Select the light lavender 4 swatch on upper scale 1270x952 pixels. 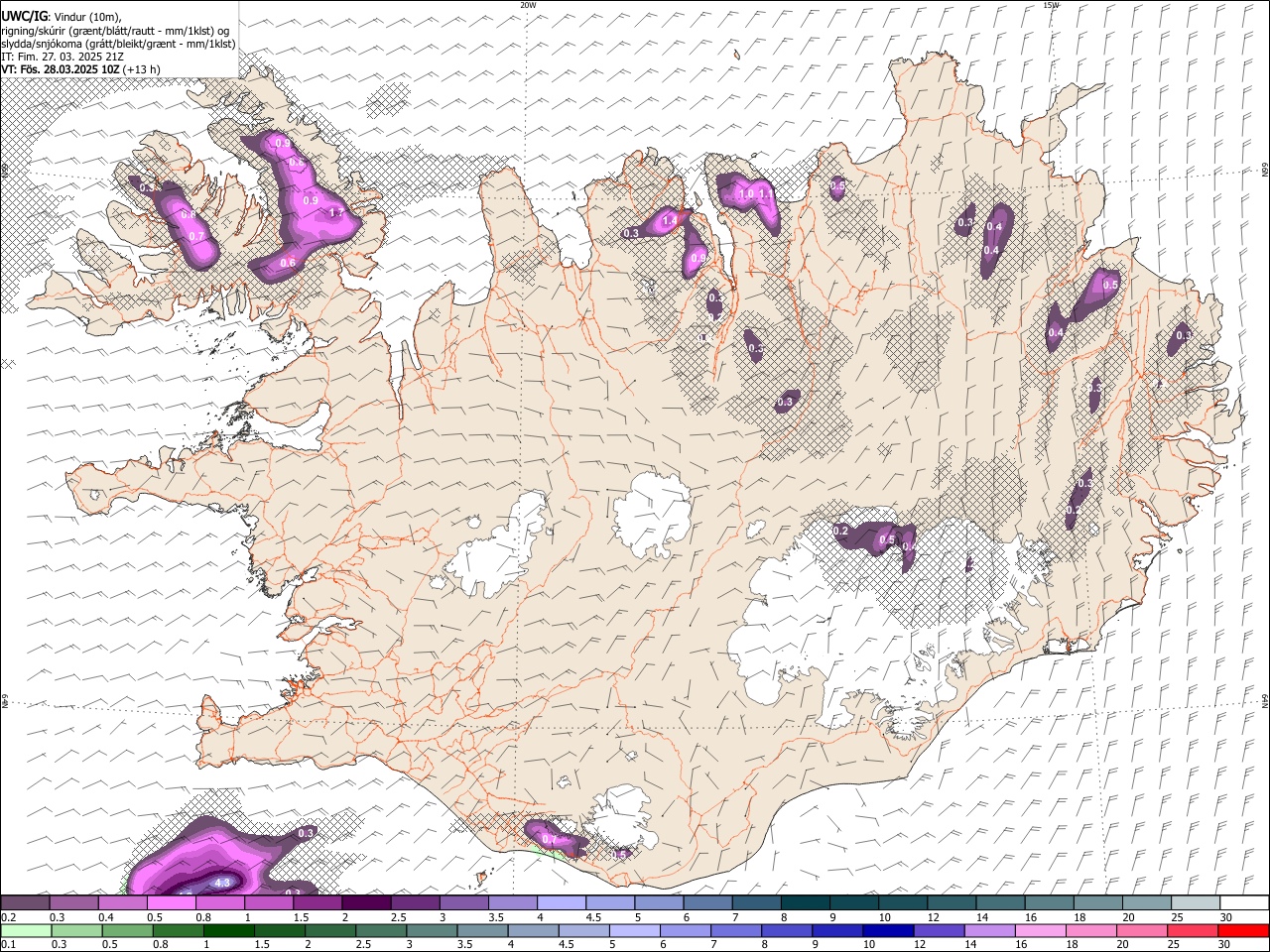[562, 903]
